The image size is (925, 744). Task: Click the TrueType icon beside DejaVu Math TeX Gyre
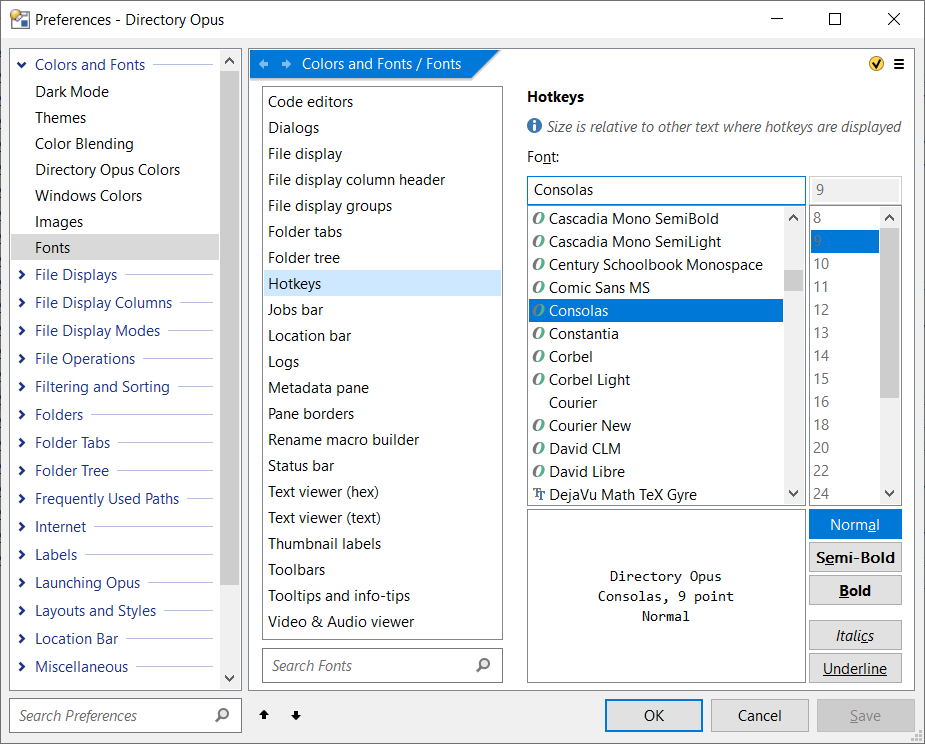point(538,494)
